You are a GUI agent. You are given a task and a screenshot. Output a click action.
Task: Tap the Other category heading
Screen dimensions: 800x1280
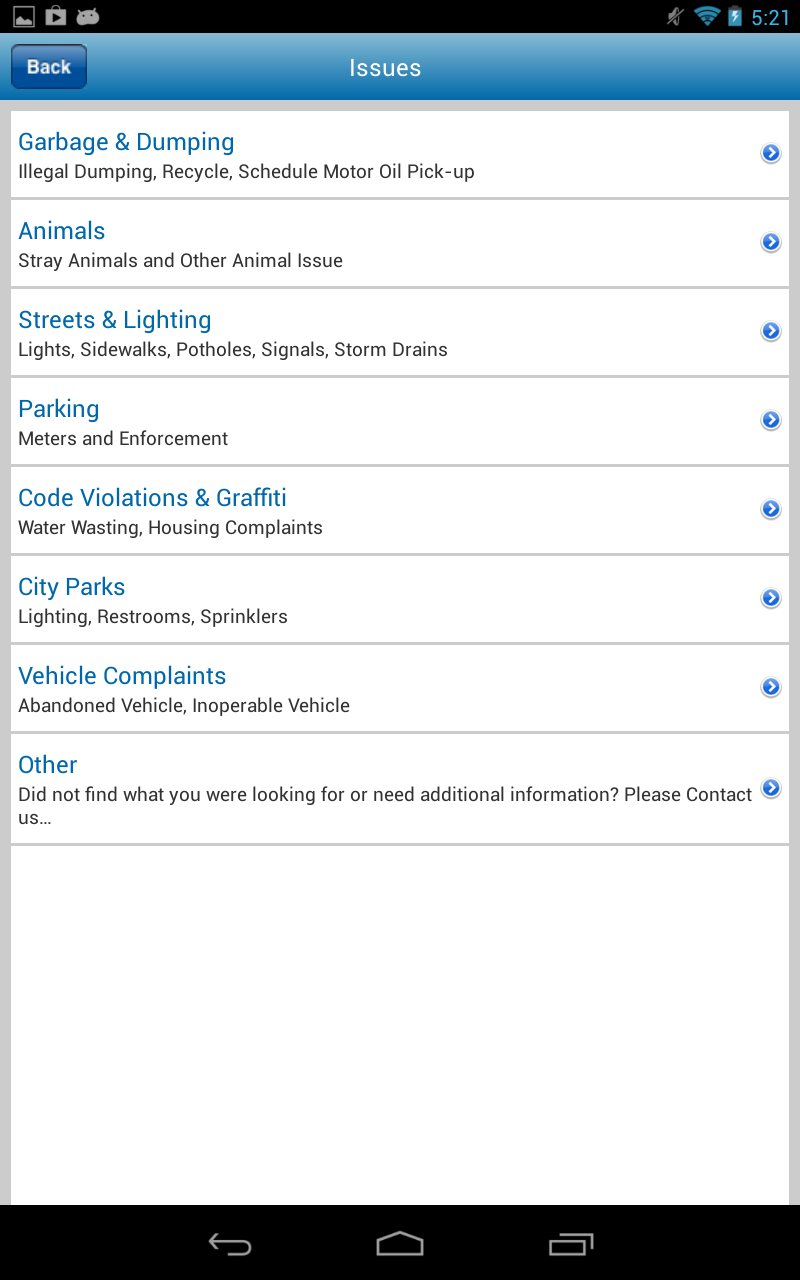48,765
